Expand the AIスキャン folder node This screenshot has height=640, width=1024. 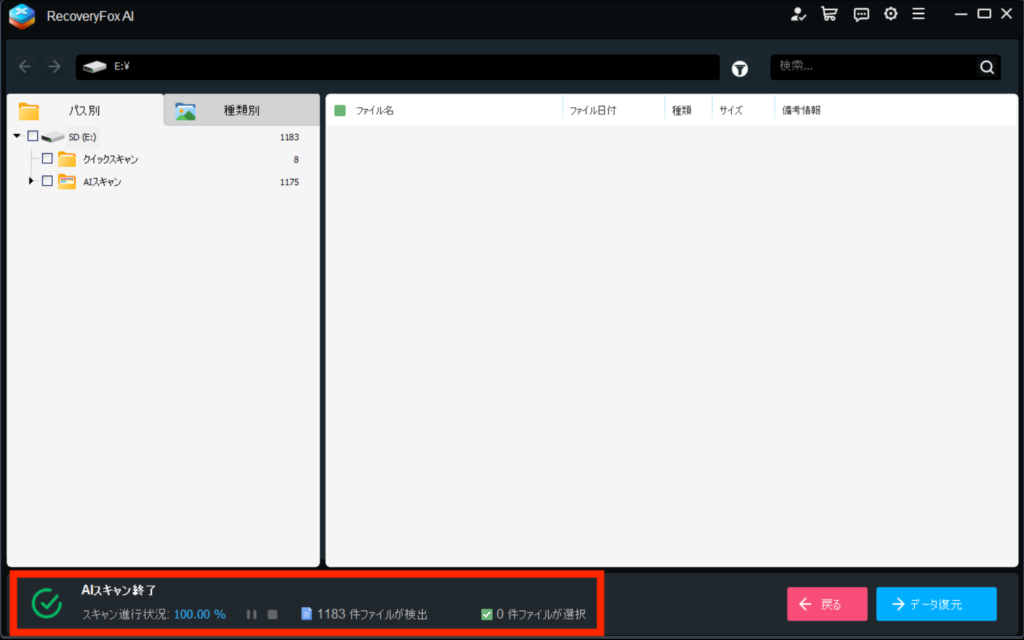coord(32,181)
